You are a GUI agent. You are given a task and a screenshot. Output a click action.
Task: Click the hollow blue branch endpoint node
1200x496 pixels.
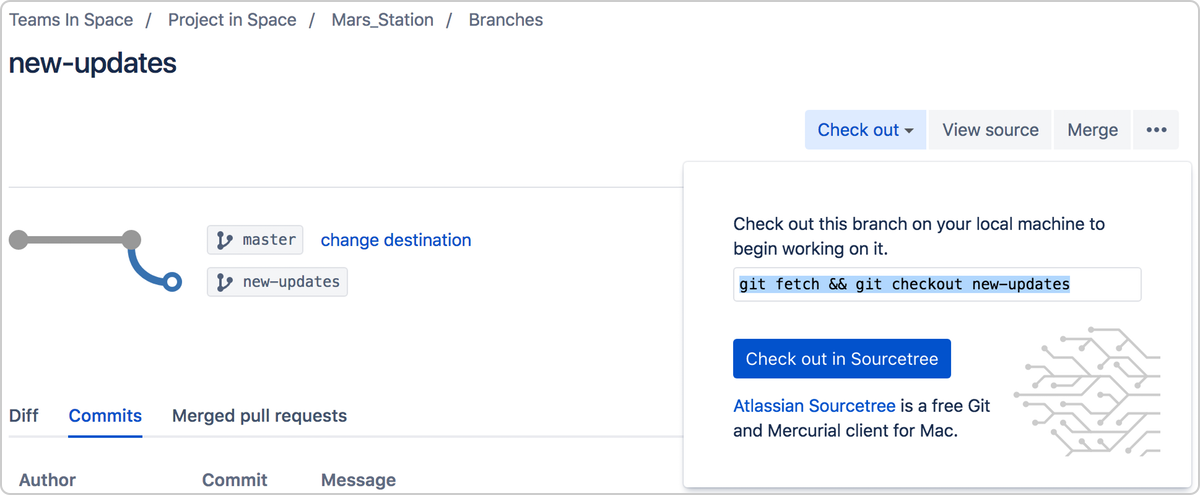(172, 282)
